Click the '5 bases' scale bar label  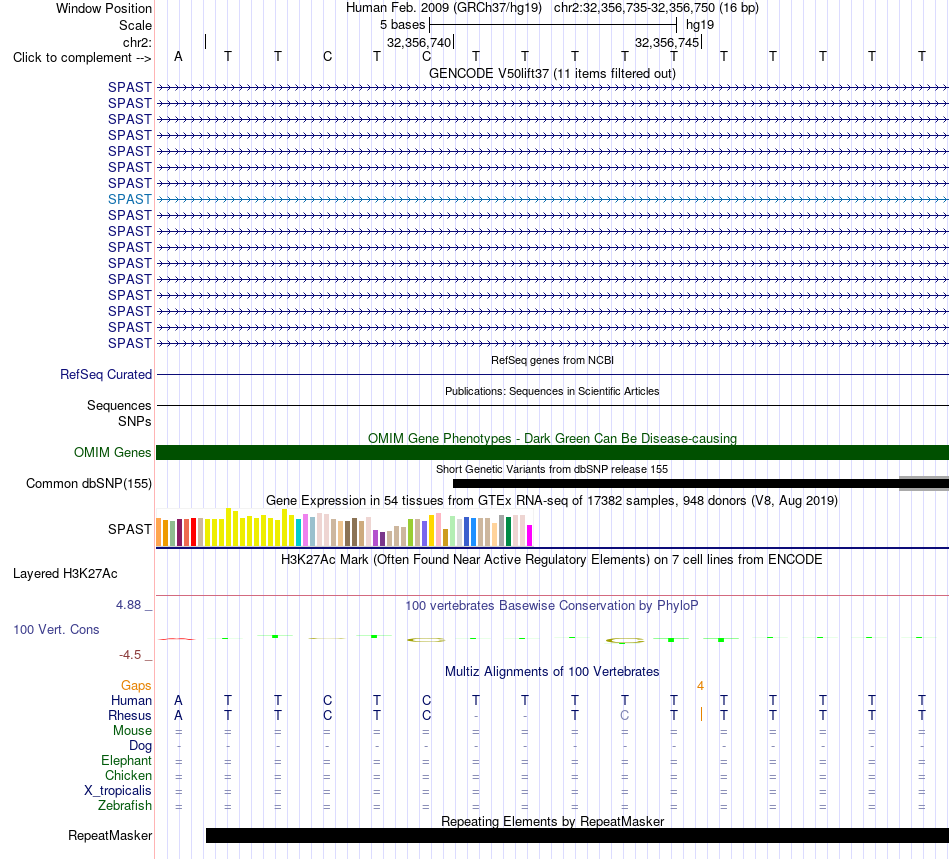(x=403, y=25)
